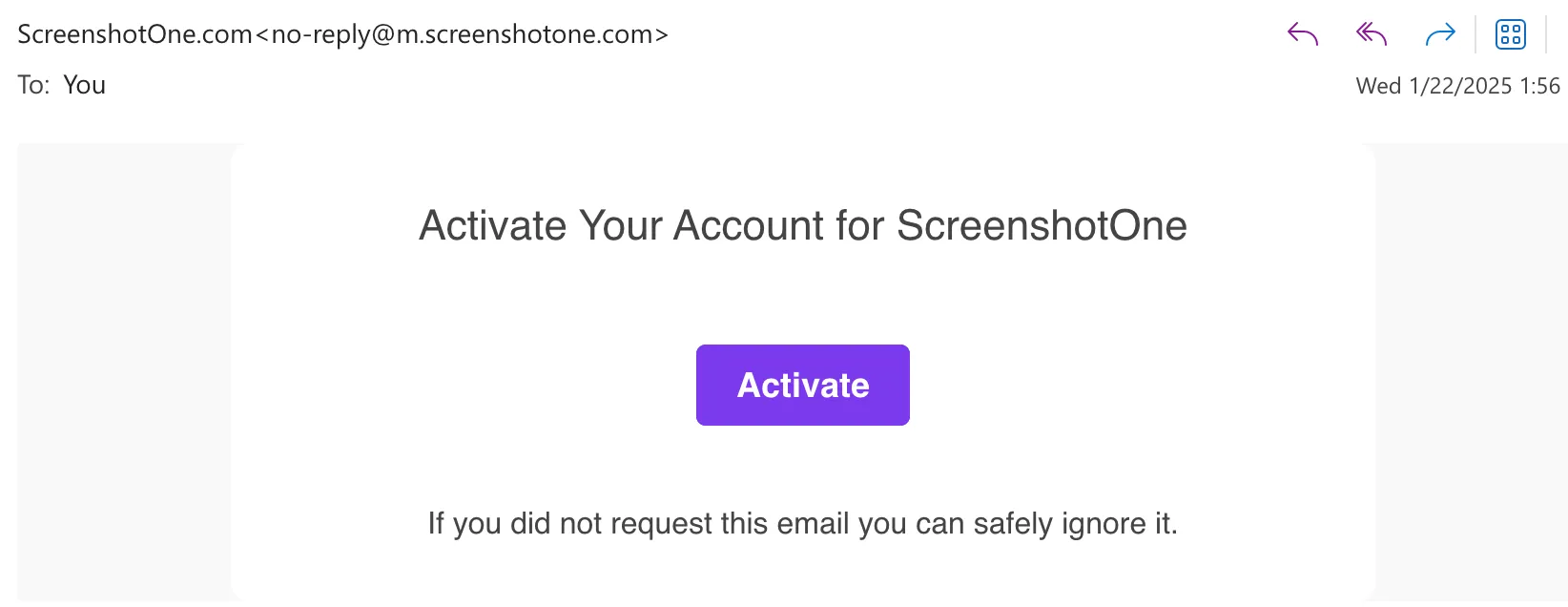Click the Reply arrow icon
This screenshot has height=607, width=1568.
pos(1303,35)
